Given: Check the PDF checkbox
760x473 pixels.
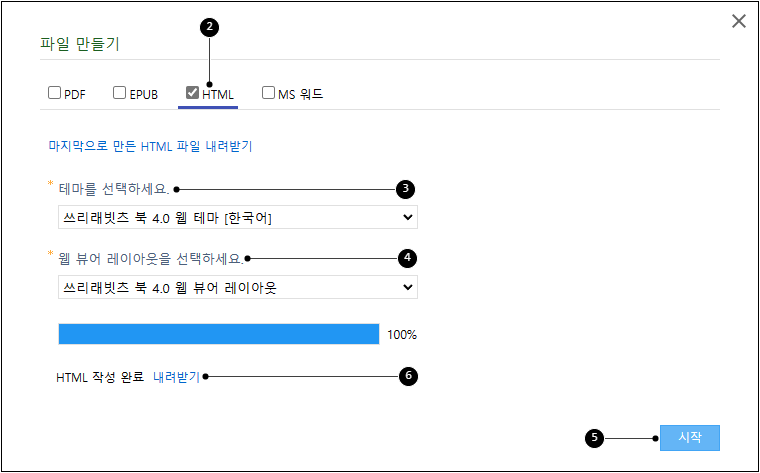Looking at the screenshot, I should click(54, 93).
